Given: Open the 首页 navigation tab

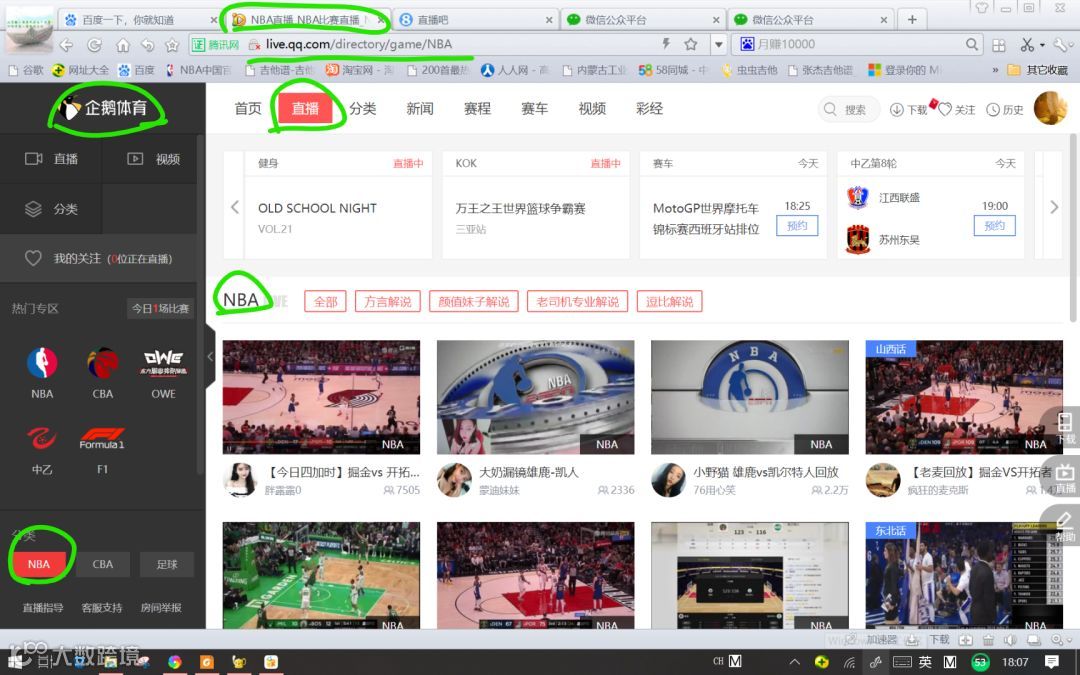Looking at the screenshot, I should 248,109.
